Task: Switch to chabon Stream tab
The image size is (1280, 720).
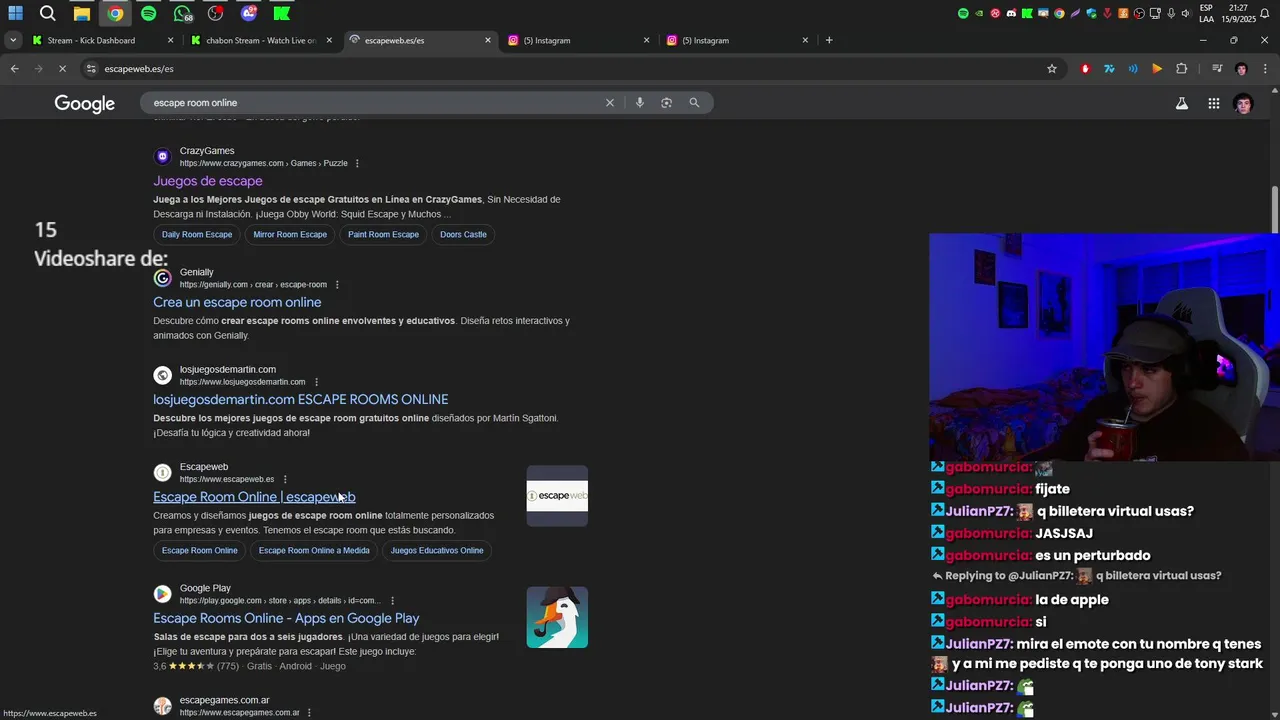Action: 260,40
